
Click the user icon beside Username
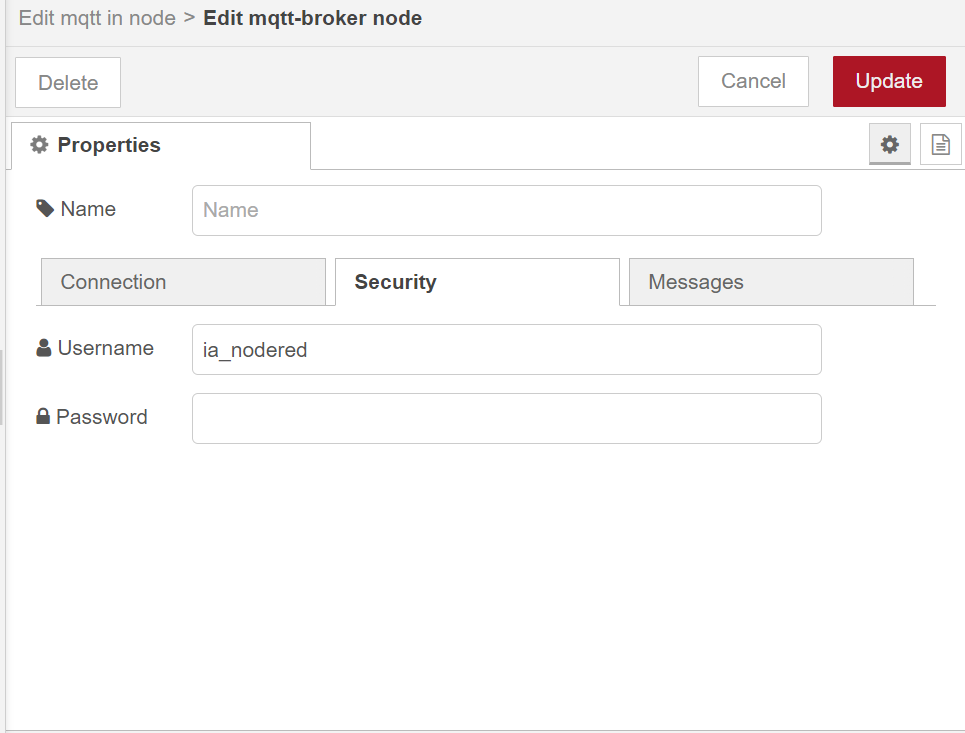coord(44,348)
